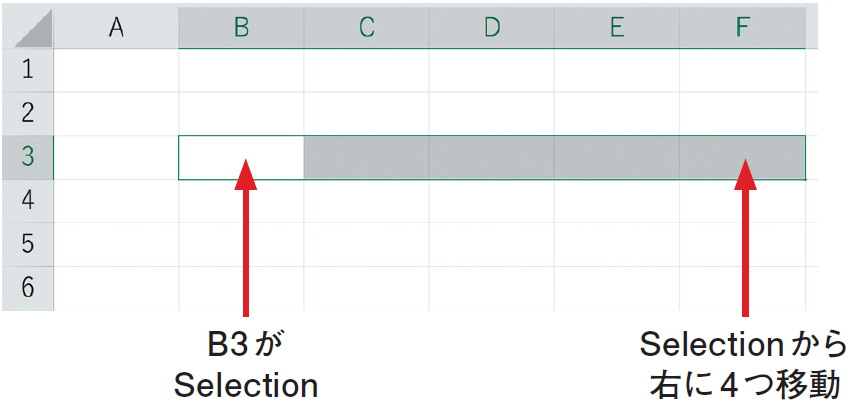Image resolution: width=850 pixels, height=403 pixels.
Task: Select column C header
Action: [x=366, y=28]
